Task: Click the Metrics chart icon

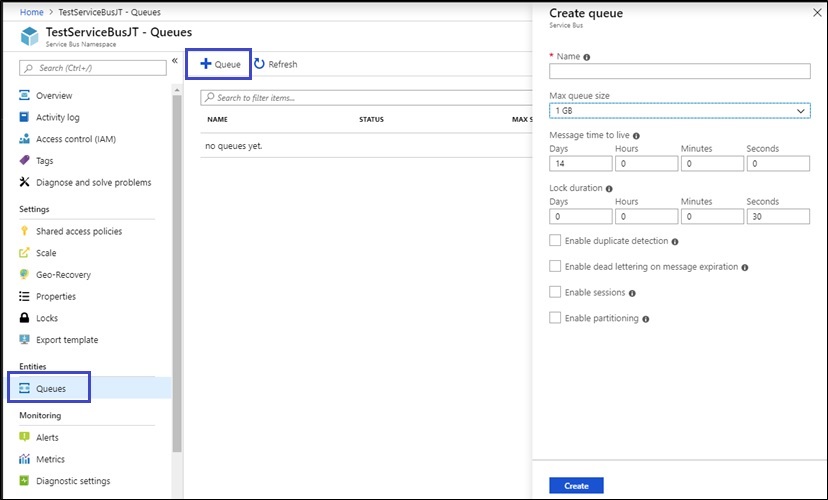Action: tap(24, 459)
